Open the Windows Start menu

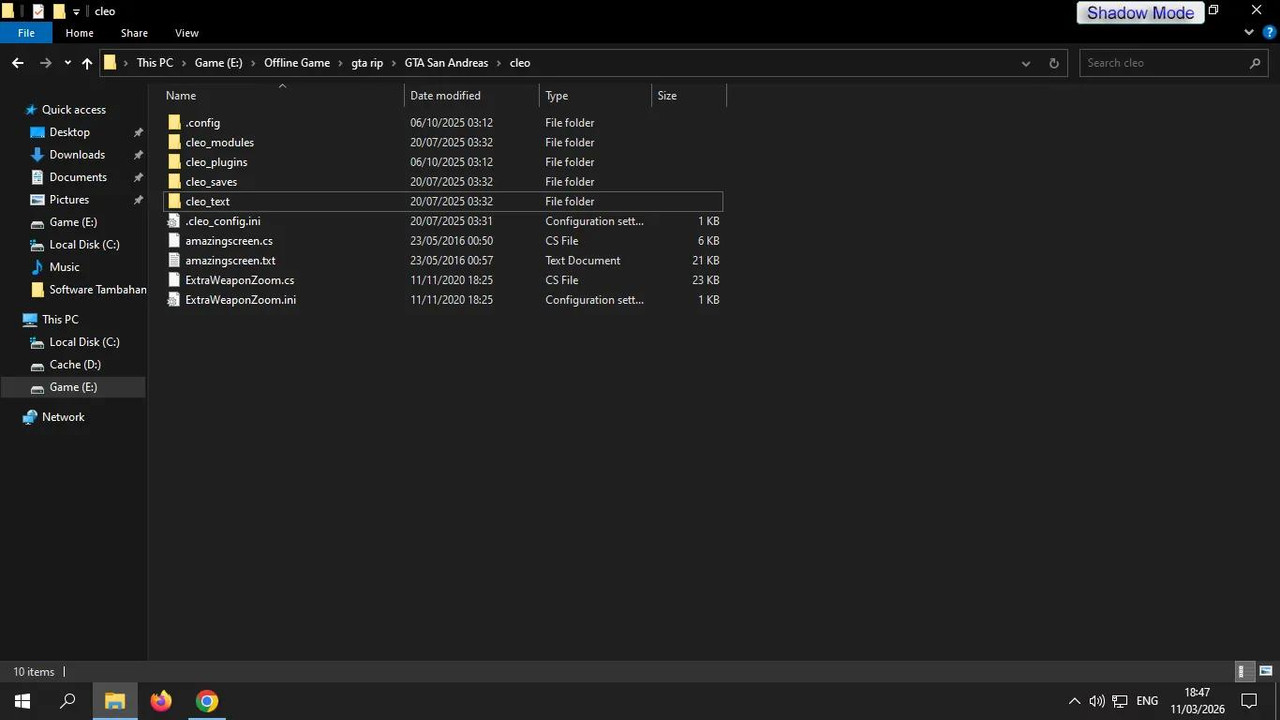coord(23,701)
